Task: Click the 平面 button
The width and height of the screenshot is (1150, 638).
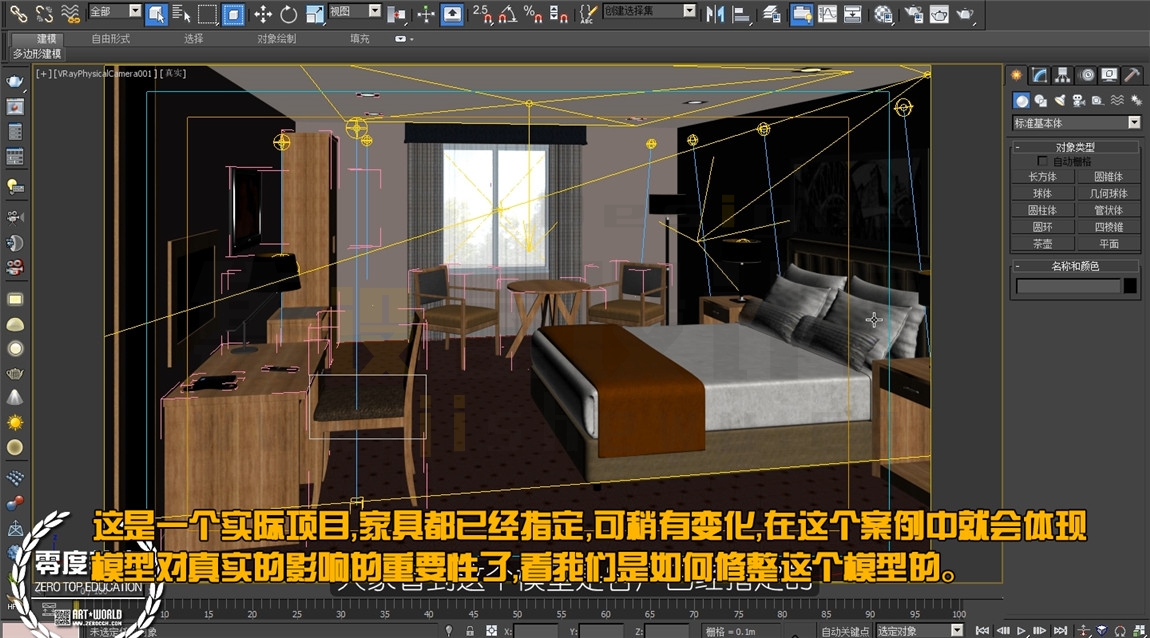Action: (x=1108, y=243)
